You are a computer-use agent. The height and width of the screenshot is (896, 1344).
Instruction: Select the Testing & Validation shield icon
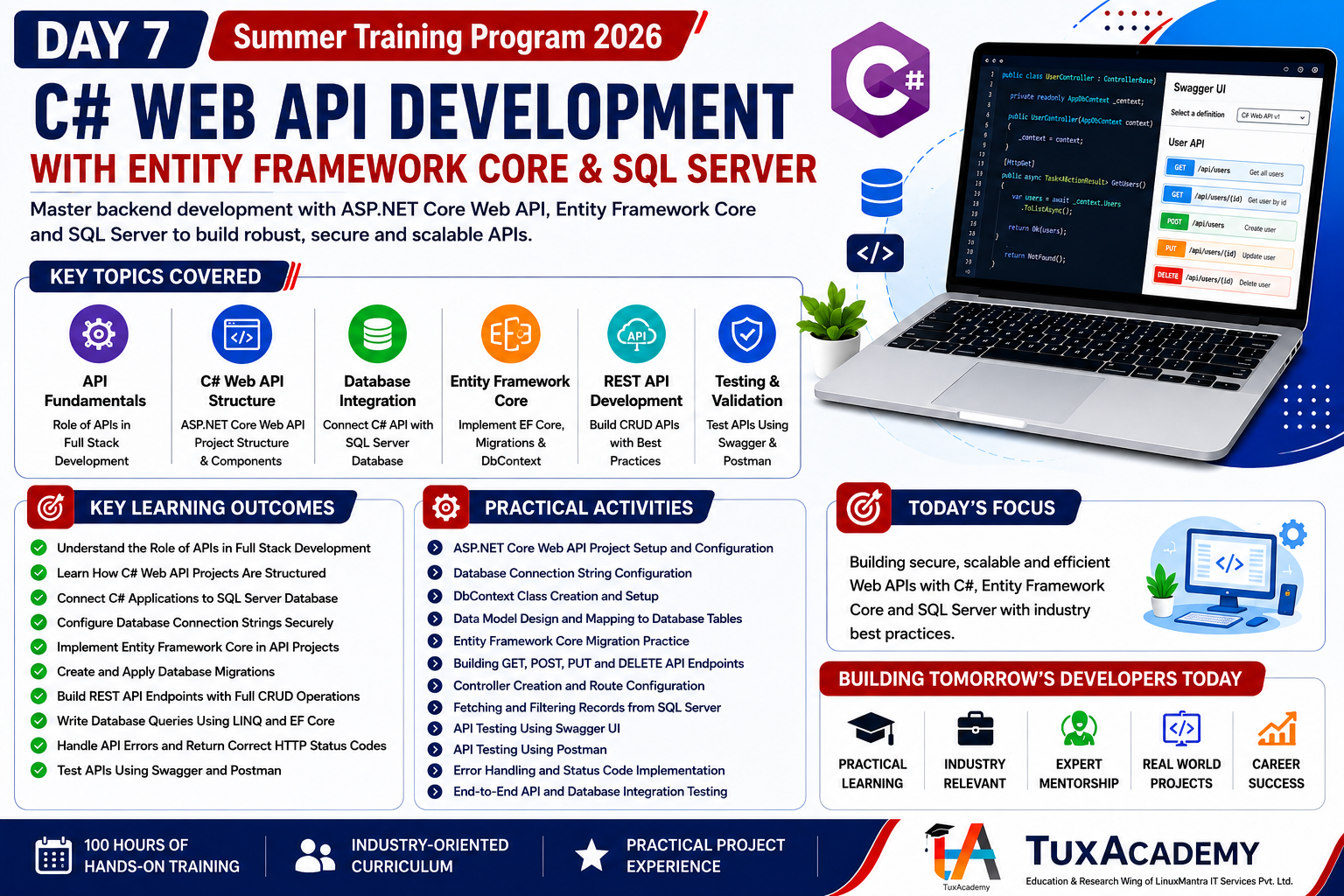[747, 333]
